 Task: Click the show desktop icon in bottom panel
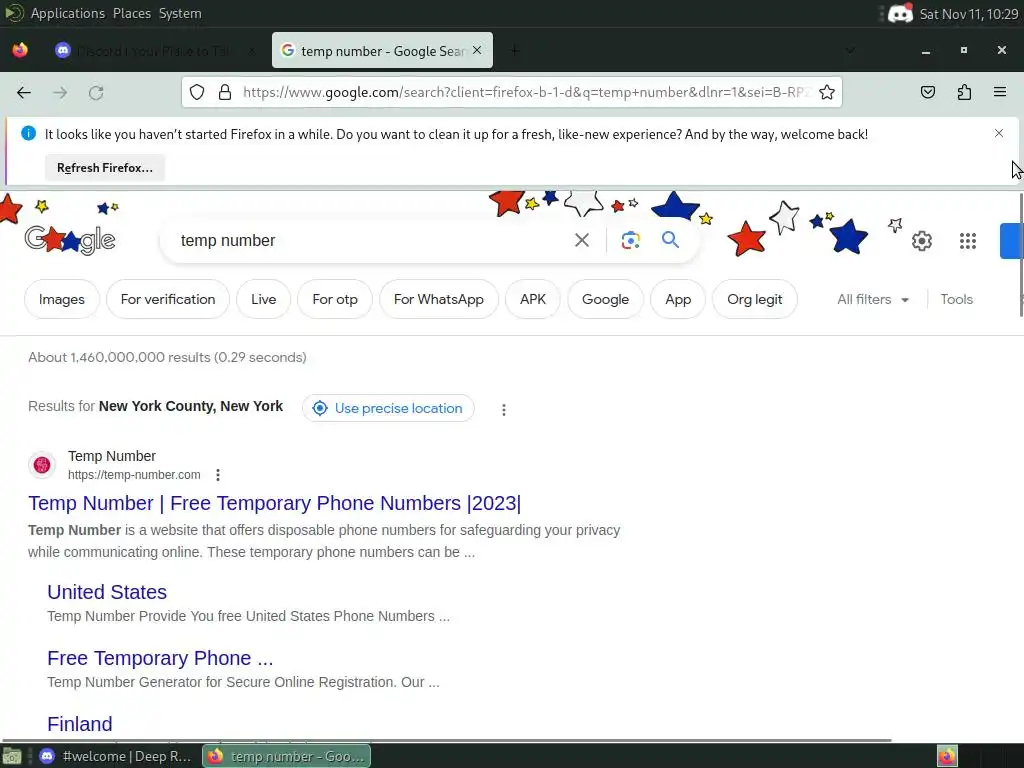coord(12,756)
